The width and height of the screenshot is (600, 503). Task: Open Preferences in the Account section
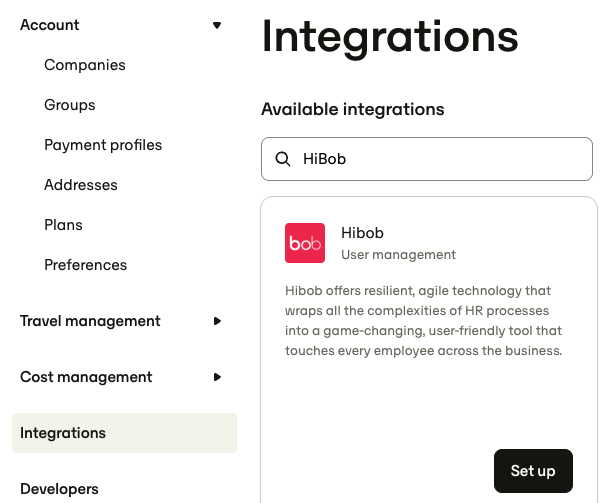(x=85, y=265)
